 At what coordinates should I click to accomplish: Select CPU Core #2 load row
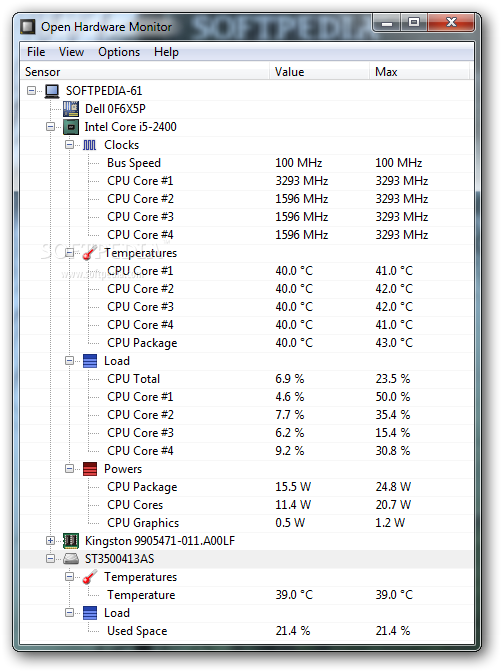pyautogui.click(x=247, y=415)
